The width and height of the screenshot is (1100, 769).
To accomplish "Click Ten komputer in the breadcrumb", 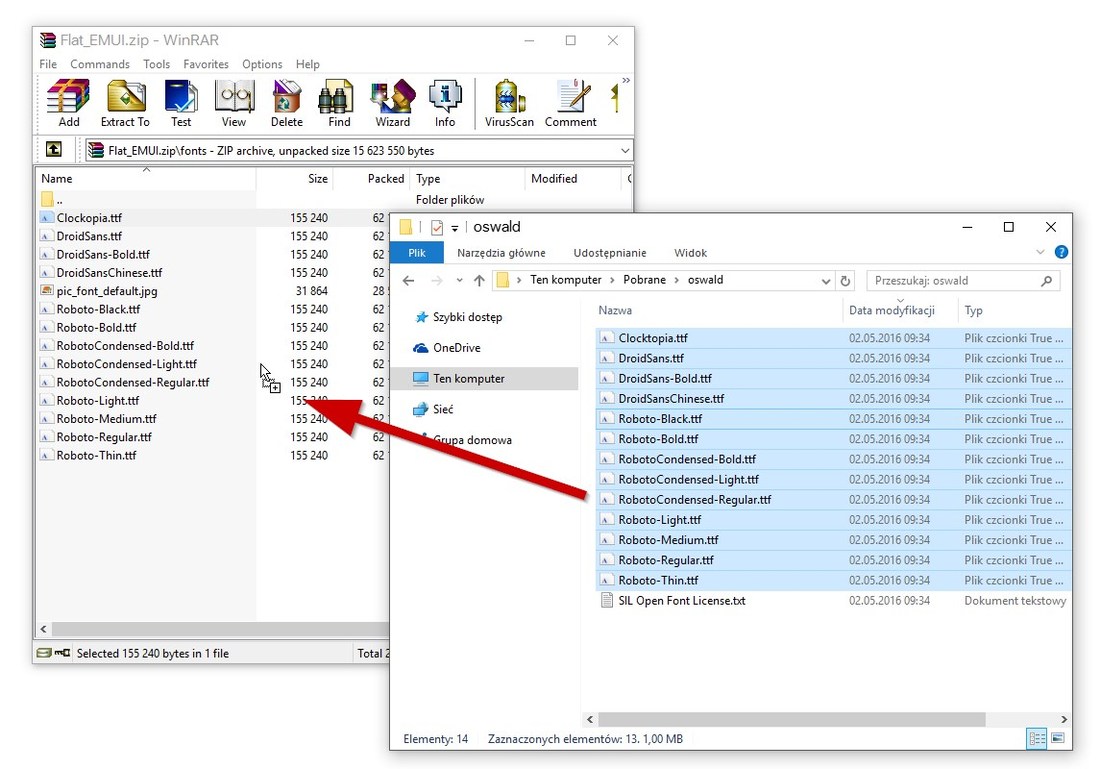I will coord(565,280).
